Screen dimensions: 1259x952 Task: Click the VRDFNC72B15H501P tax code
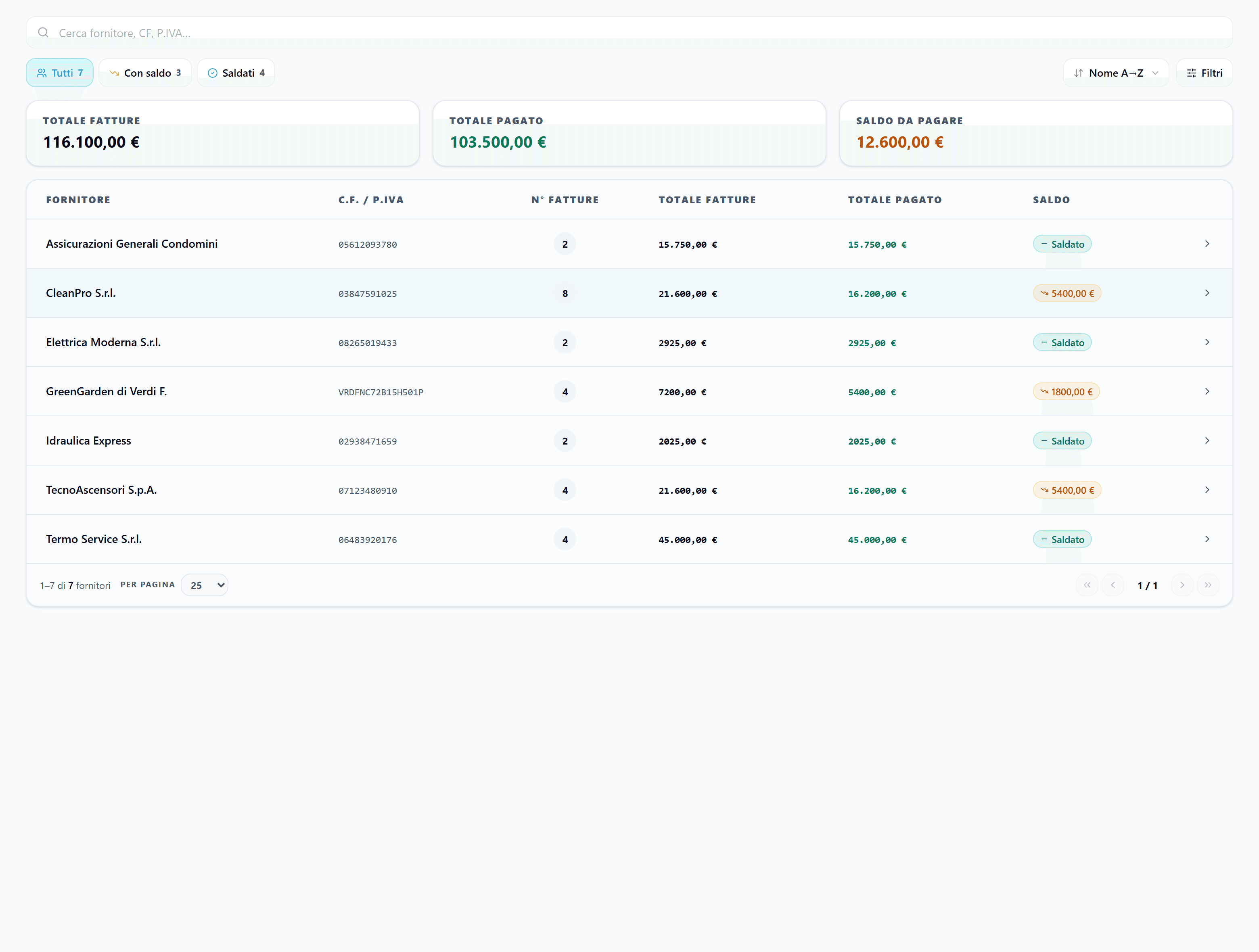coord(381,392)
